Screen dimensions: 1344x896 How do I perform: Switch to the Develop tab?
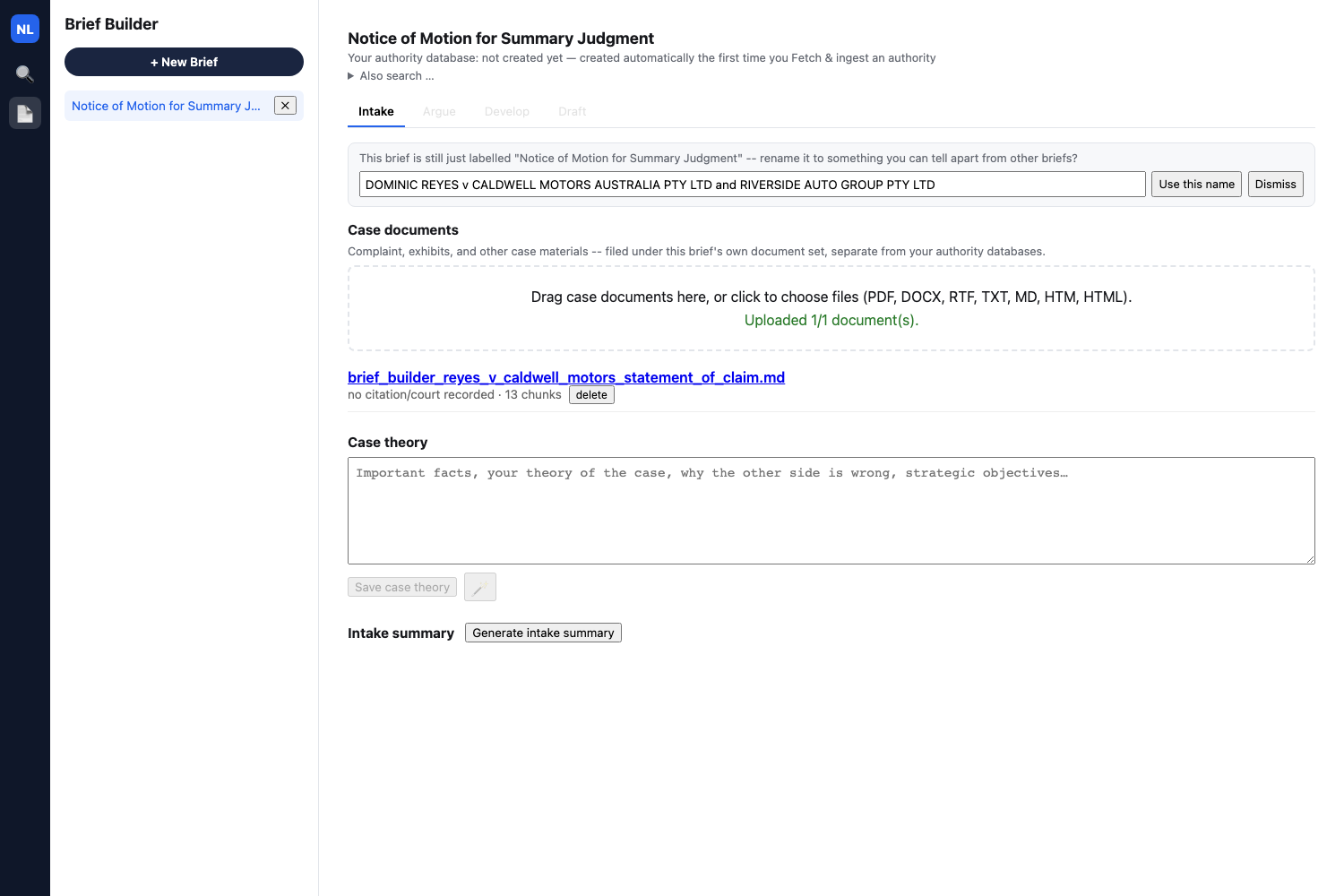(507, 112)
